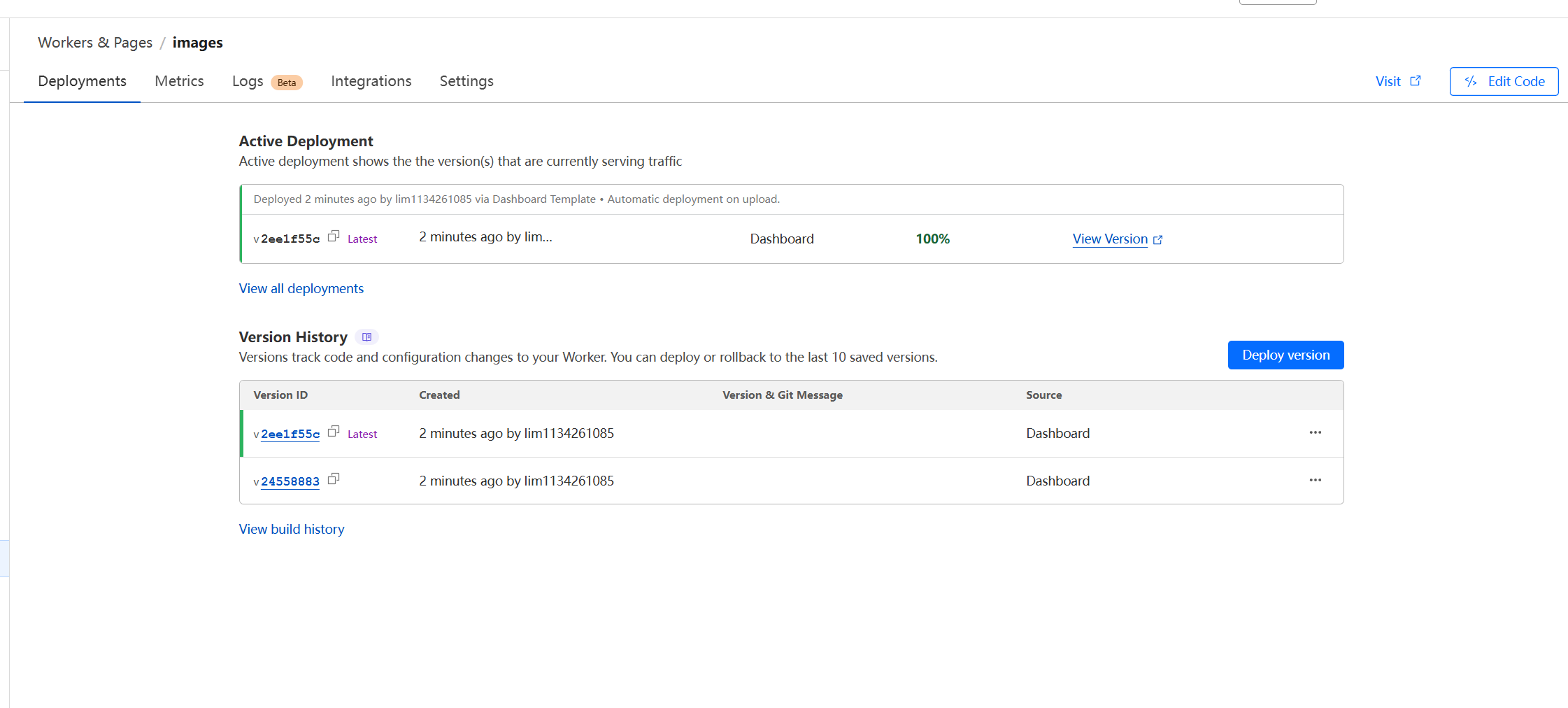The width and height of the screenshot is (1568, 708).
Task: Open the Integrations tab
Action: tap(371, 81)
